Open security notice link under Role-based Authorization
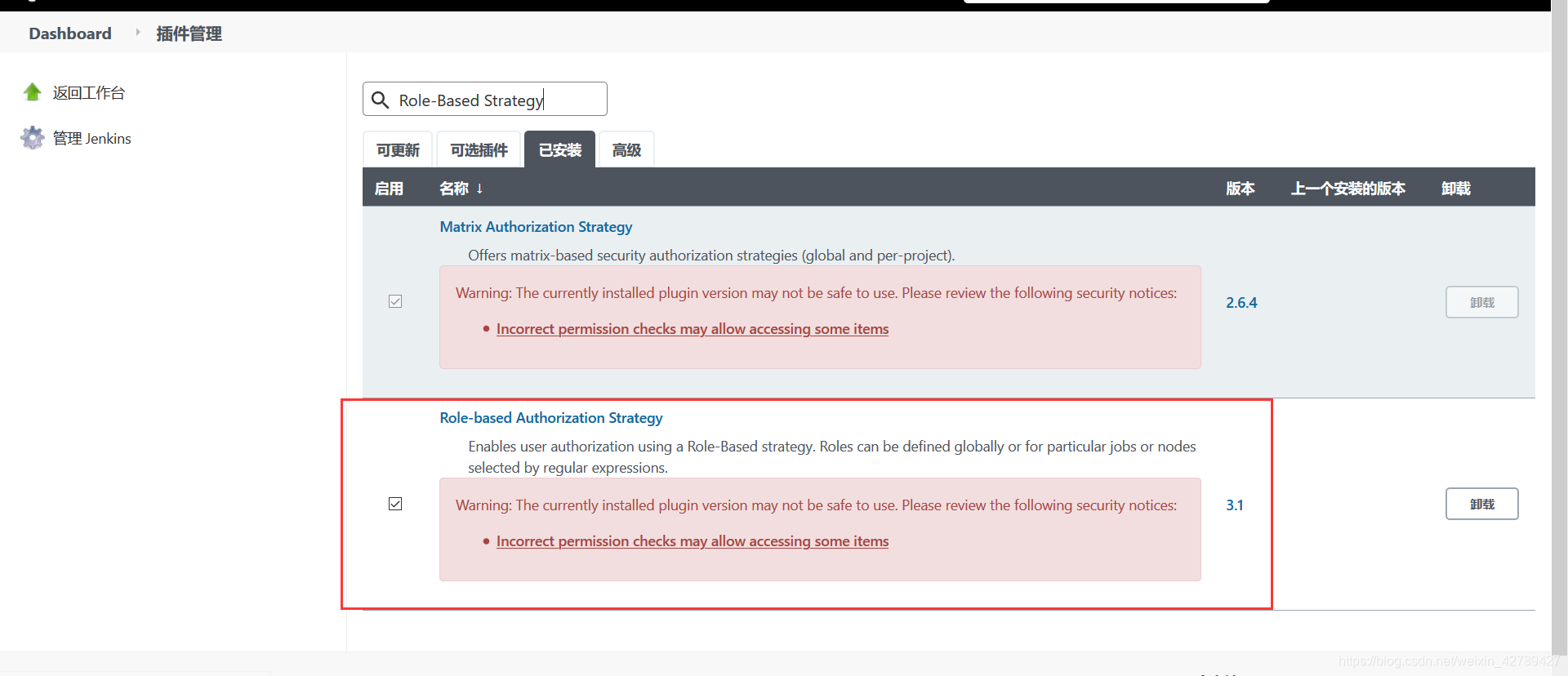Viewport: 1568px width, 676px height. point(693,541)
